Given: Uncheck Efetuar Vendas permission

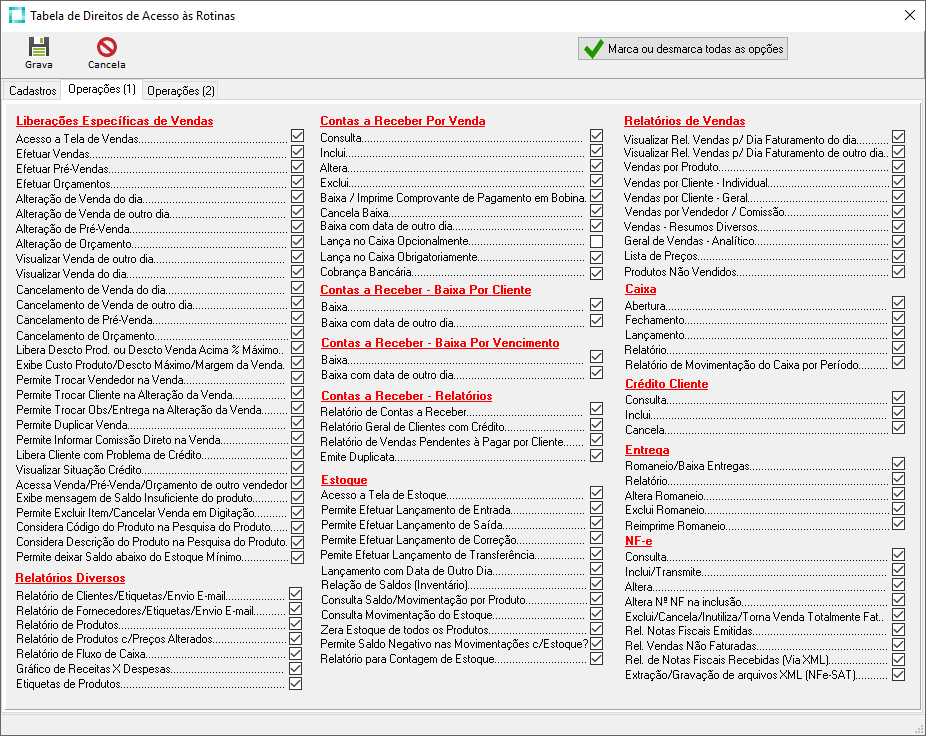Looking at the screenshot, I should (x=297, y=152).
